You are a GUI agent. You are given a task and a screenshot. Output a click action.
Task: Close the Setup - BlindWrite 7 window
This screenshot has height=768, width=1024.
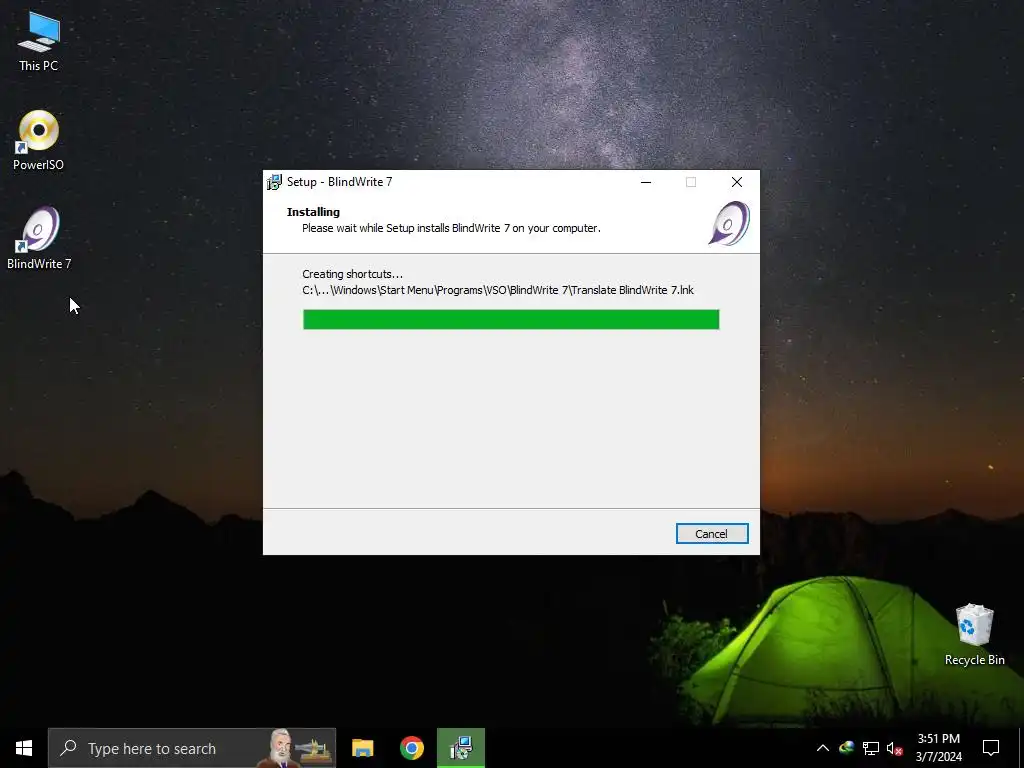[x=737, y=182]
